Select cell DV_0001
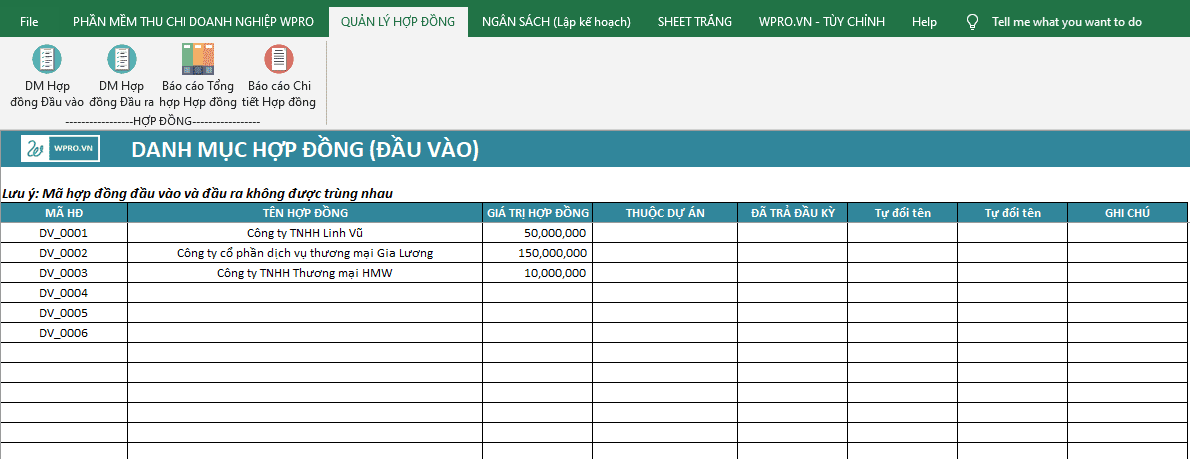The width and height of the screenshot is (1190, 459). coord(64,233)
